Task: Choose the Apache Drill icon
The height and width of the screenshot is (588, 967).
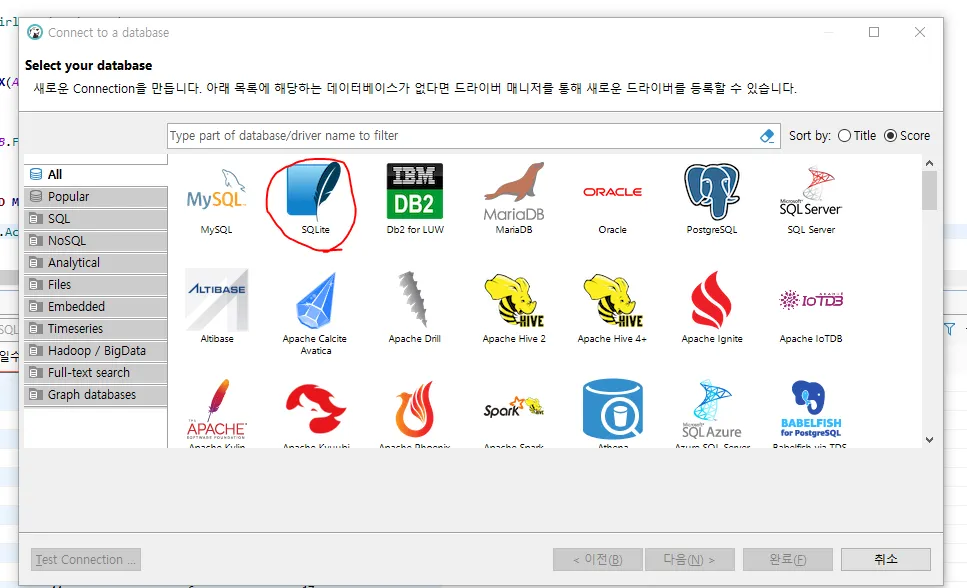Action: click(414, 299)
